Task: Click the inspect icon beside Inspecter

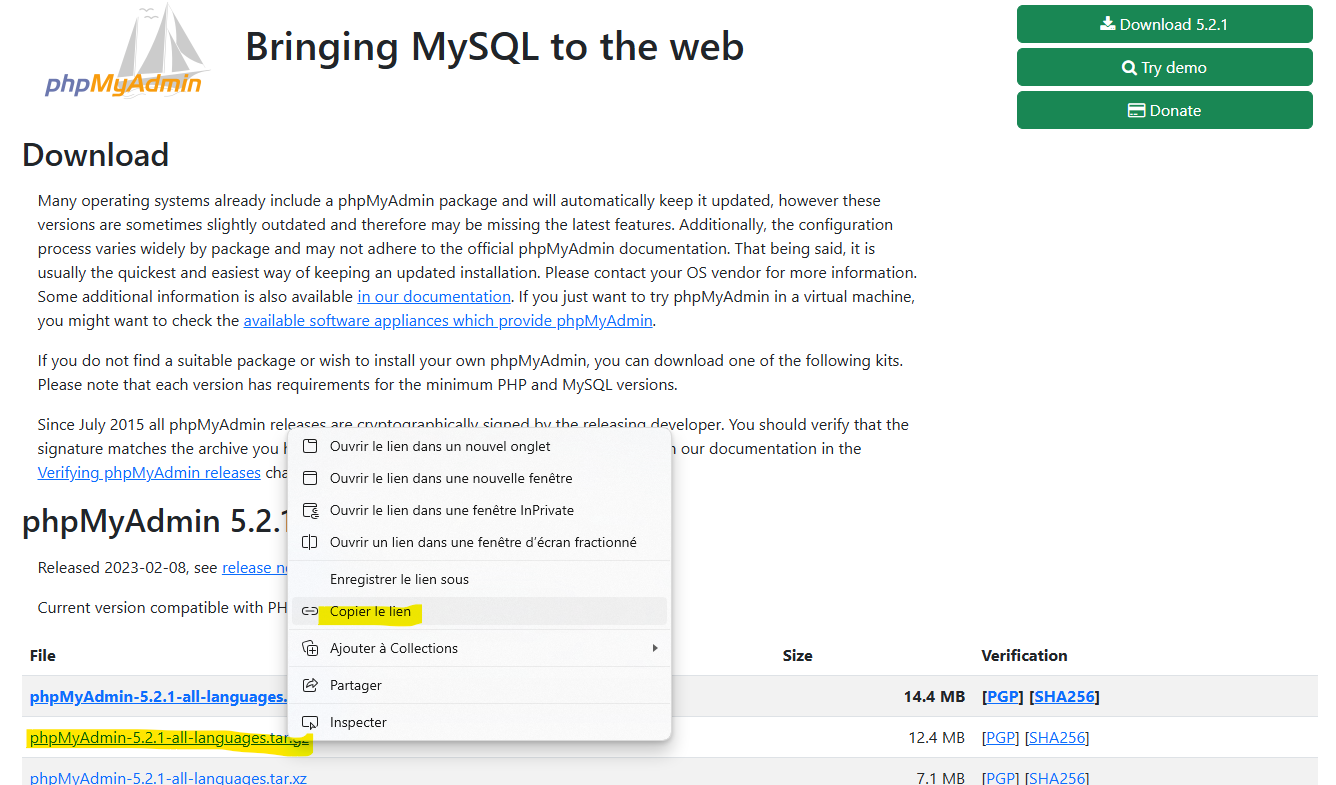Action: [x=310, y=722]
